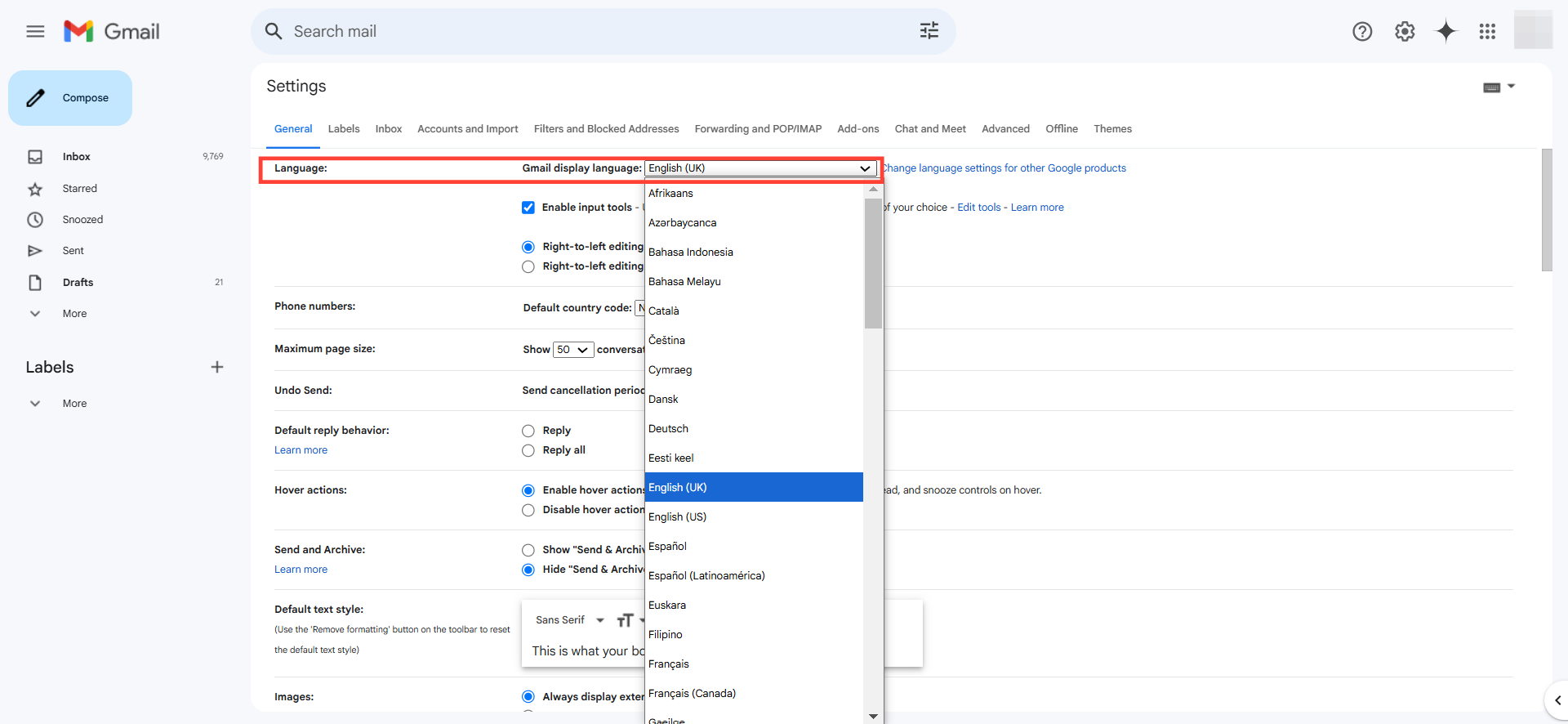The image size is (1568, 724).
Task: Create a new label with plus icon
Action: click(x=216, y=367)
